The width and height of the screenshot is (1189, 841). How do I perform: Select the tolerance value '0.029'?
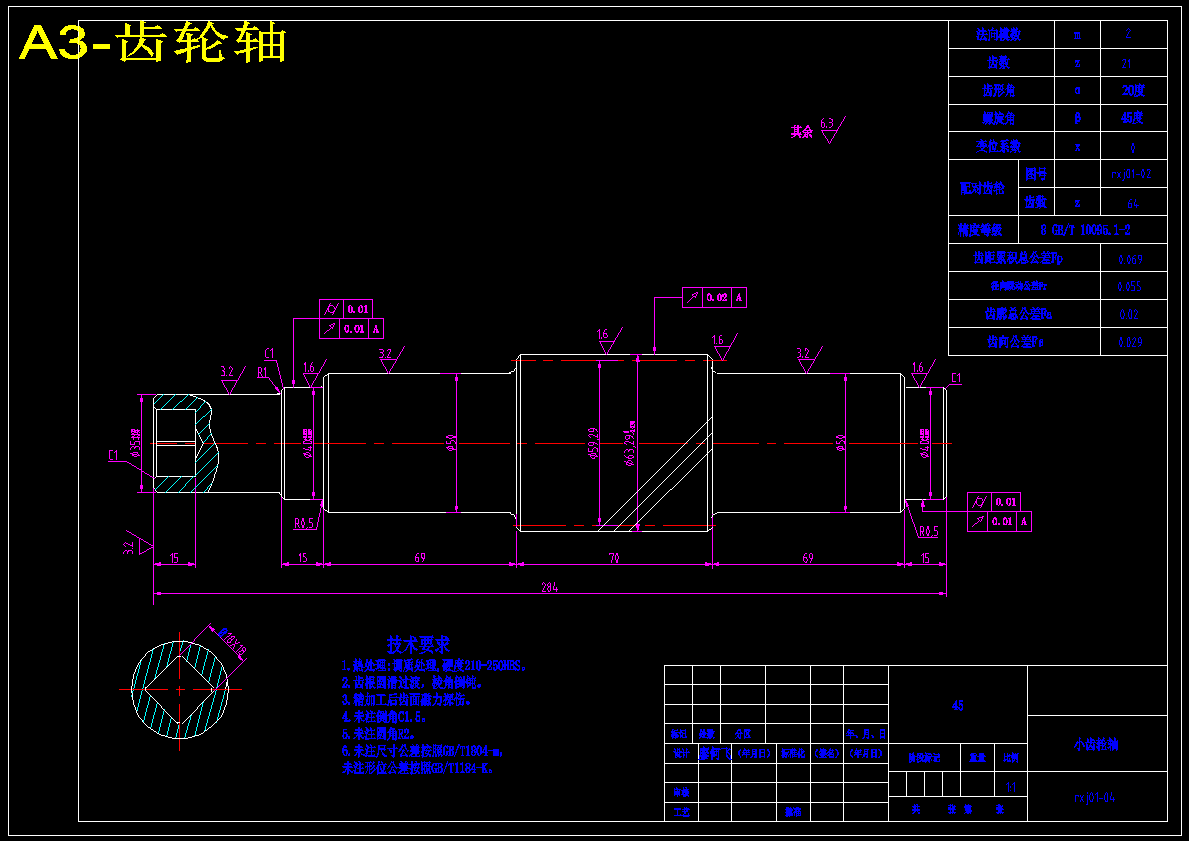pyautogui.click(x=1130, y=343)
